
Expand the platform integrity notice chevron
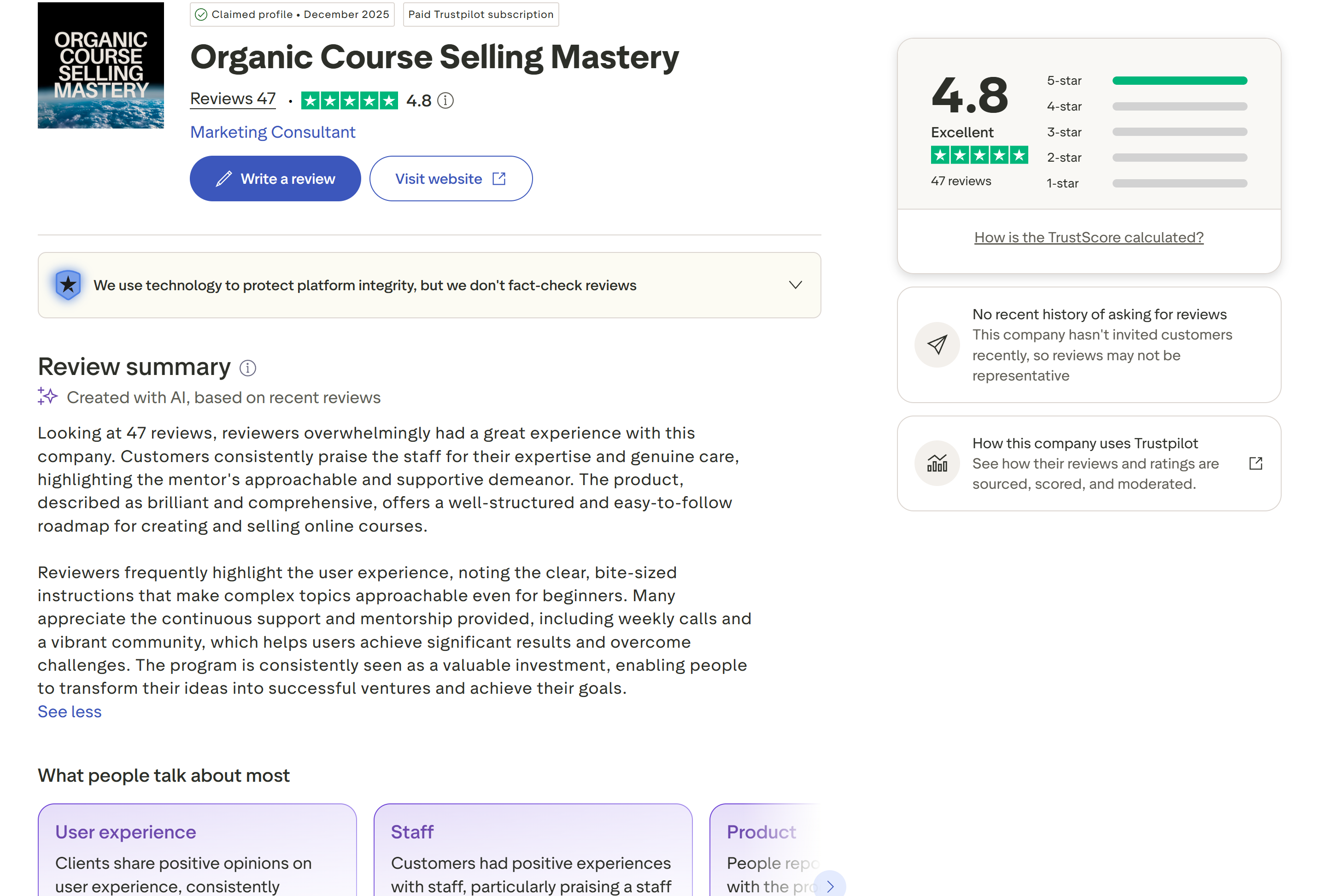click(795, 285)
